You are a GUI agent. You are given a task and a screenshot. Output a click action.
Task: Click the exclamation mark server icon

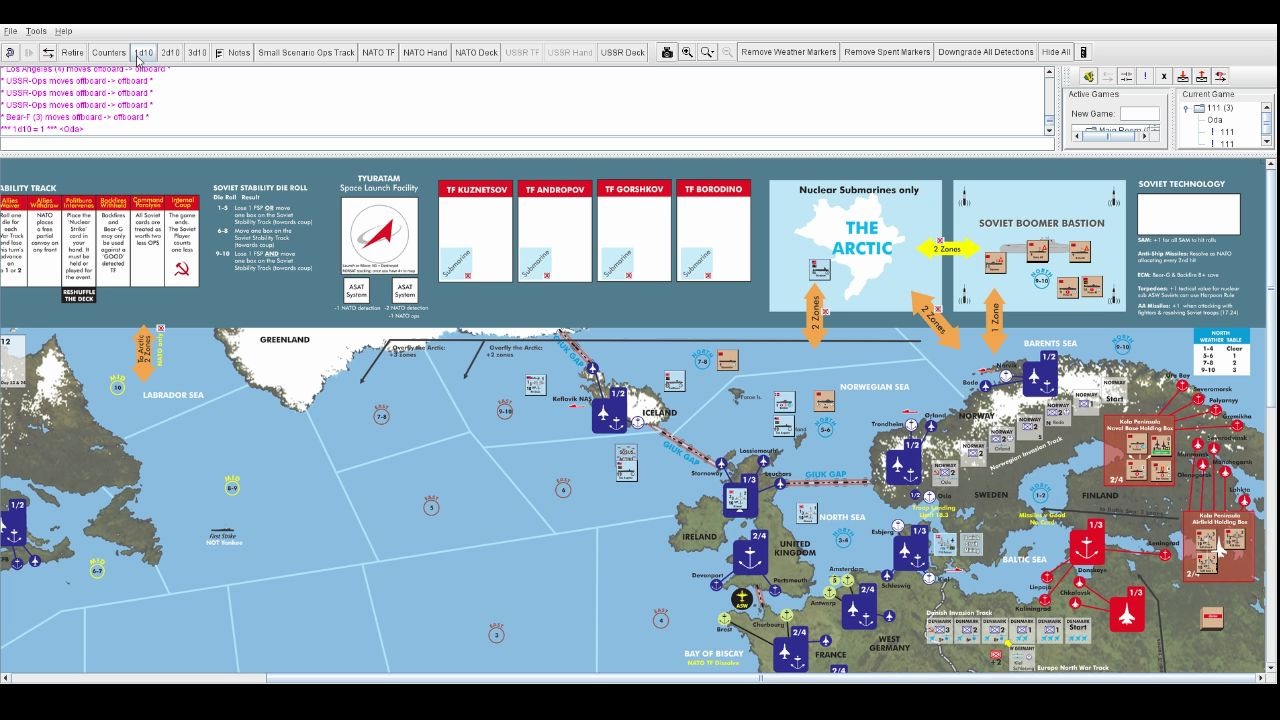tap(1145, 76)
